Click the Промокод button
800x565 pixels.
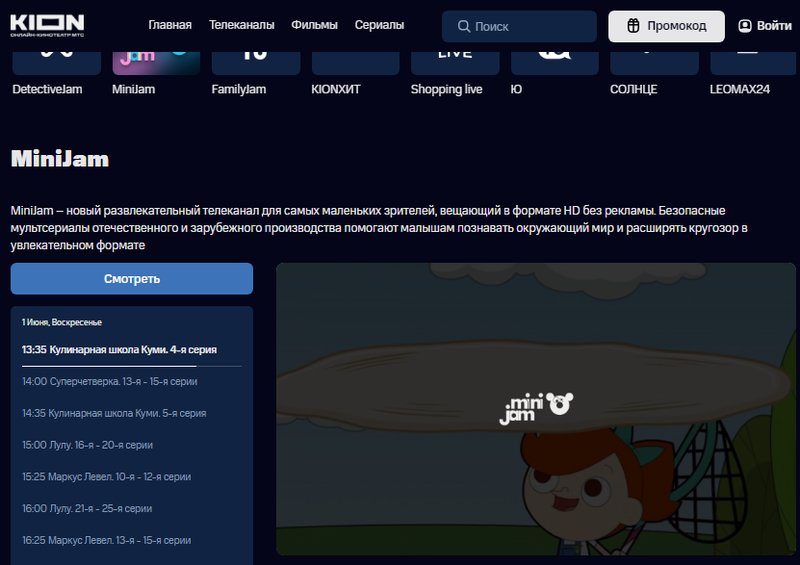click(x=666, y=26)
